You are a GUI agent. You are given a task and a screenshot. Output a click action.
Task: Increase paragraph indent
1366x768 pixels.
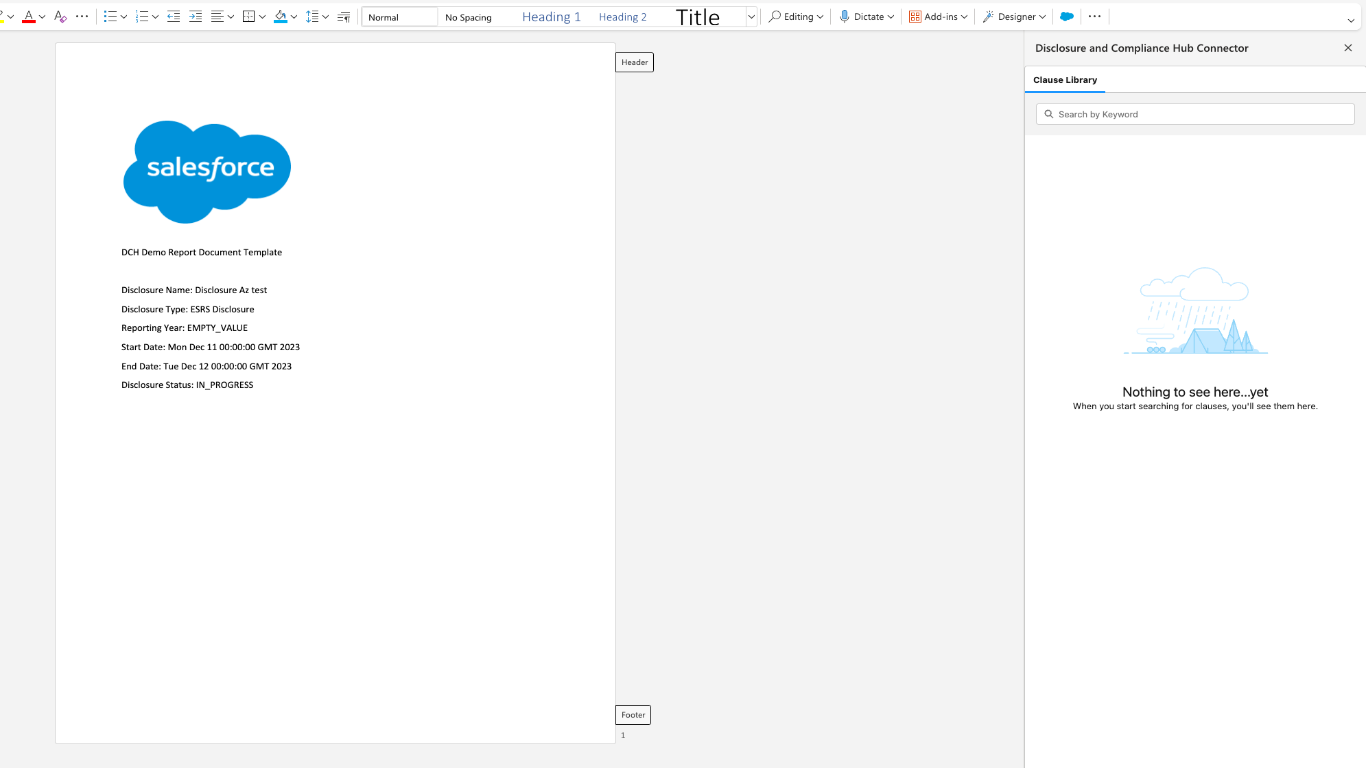tap(195, 17)
